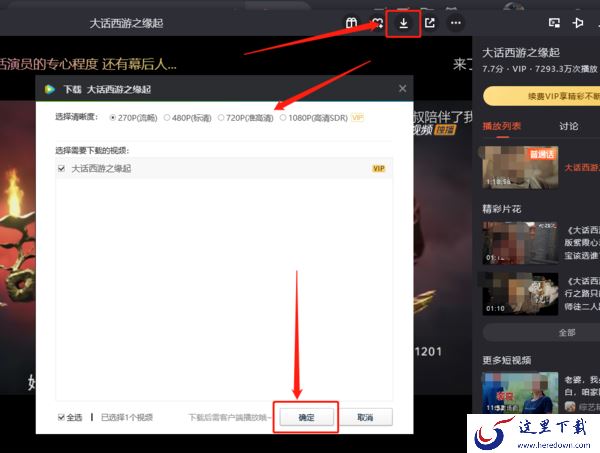Click the picture-in-picture mini window icon
This screenshot has width=600, height=453.
coord(554,23)
